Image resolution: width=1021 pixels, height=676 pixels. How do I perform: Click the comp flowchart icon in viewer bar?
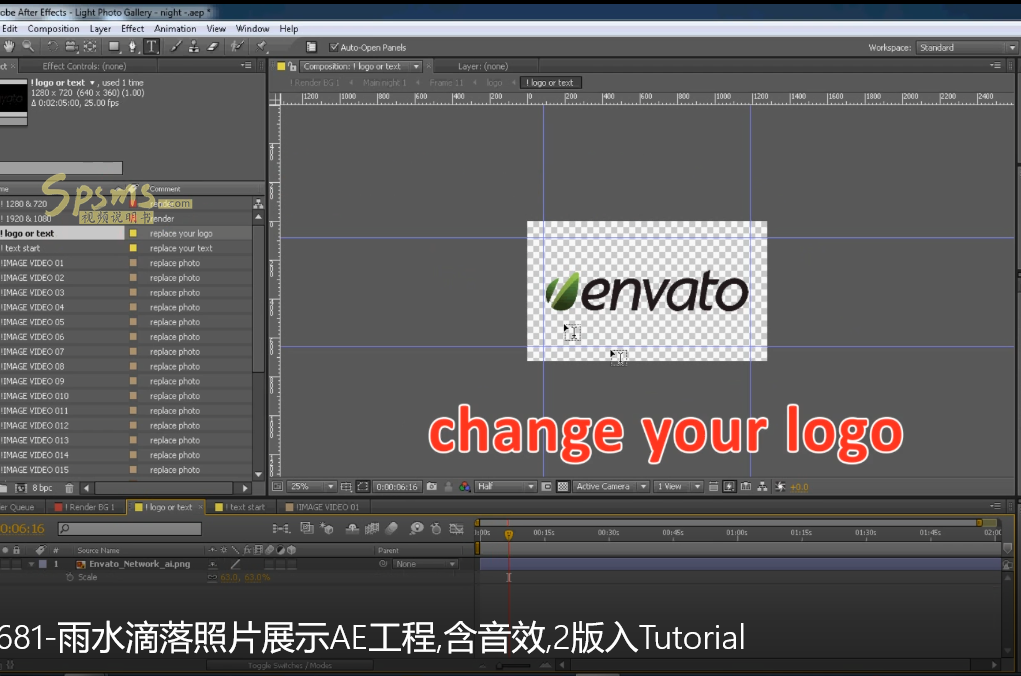[x=762, y=486]
